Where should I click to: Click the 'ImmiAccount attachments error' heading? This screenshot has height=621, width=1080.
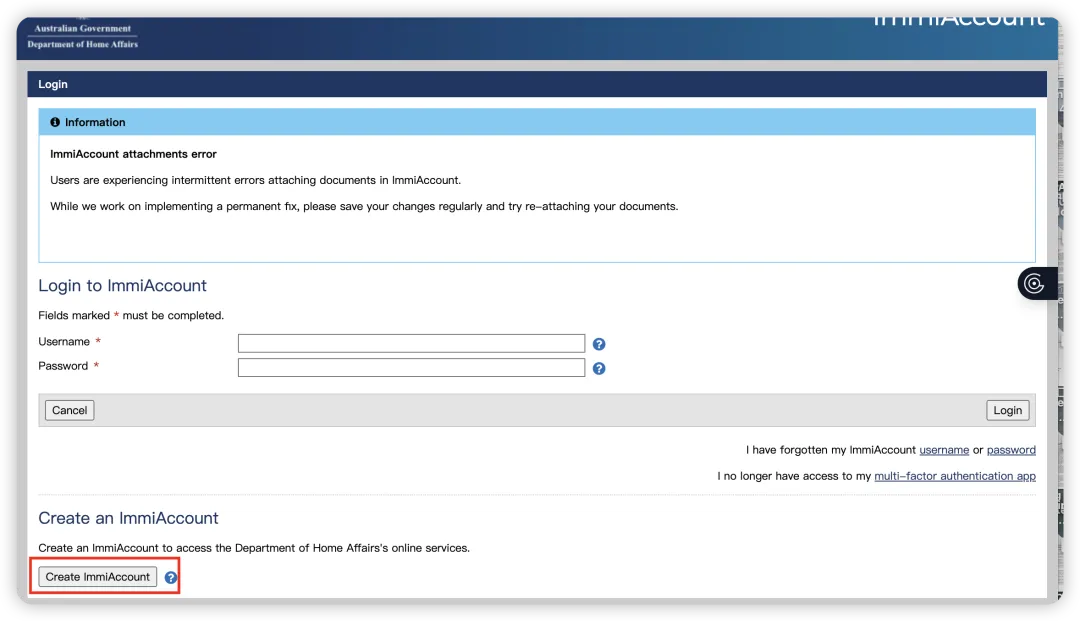point(133,154)
